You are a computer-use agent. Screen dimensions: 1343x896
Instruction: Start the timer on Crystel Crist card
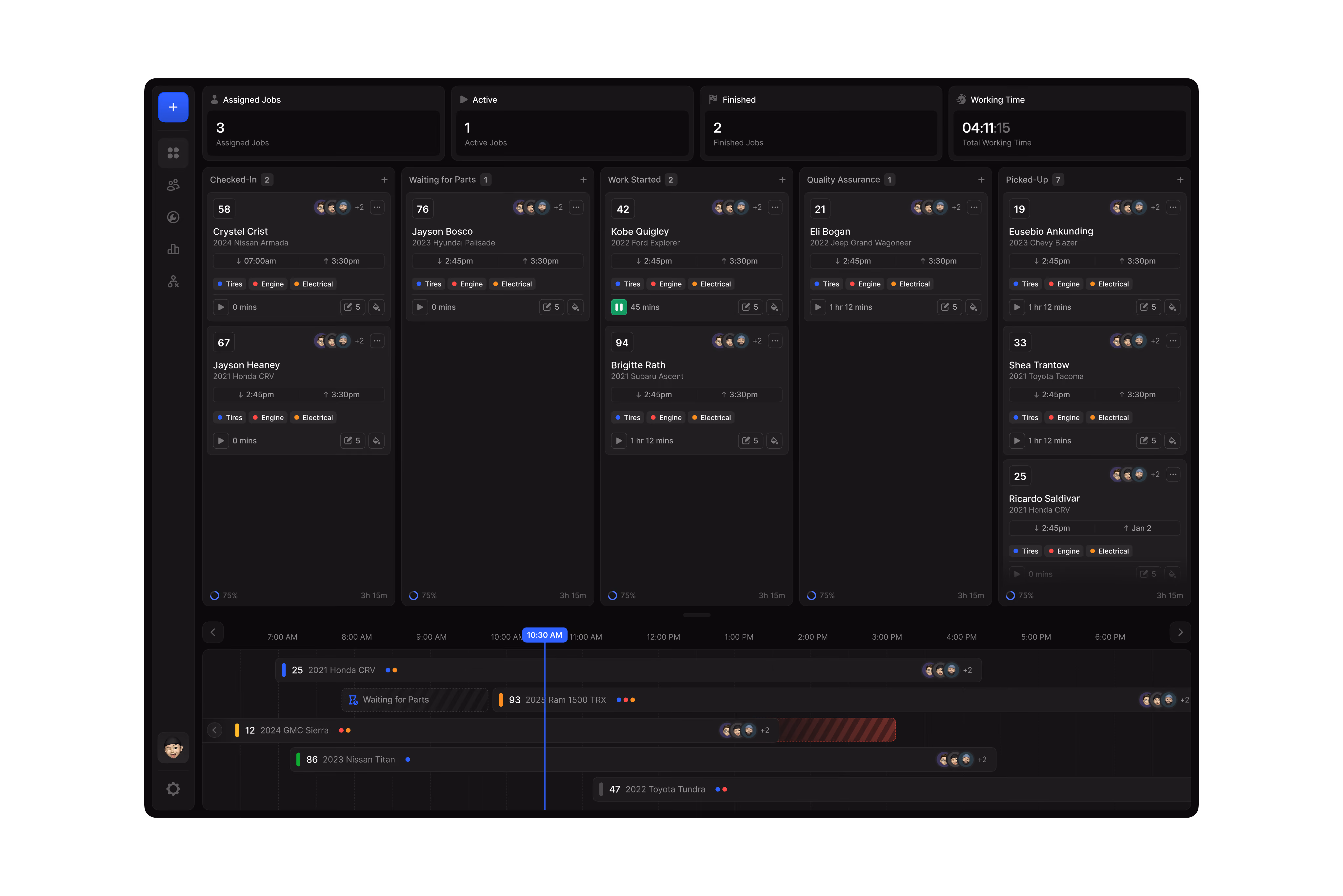tap(221, 307)
